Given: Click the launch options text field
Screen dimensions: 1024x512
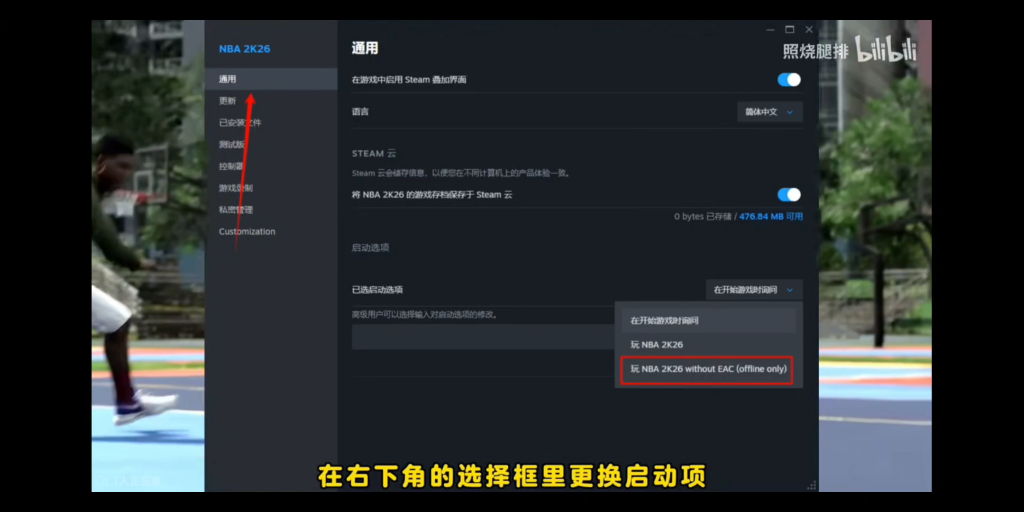Looking at the screenshot, I should click(483, 337).
